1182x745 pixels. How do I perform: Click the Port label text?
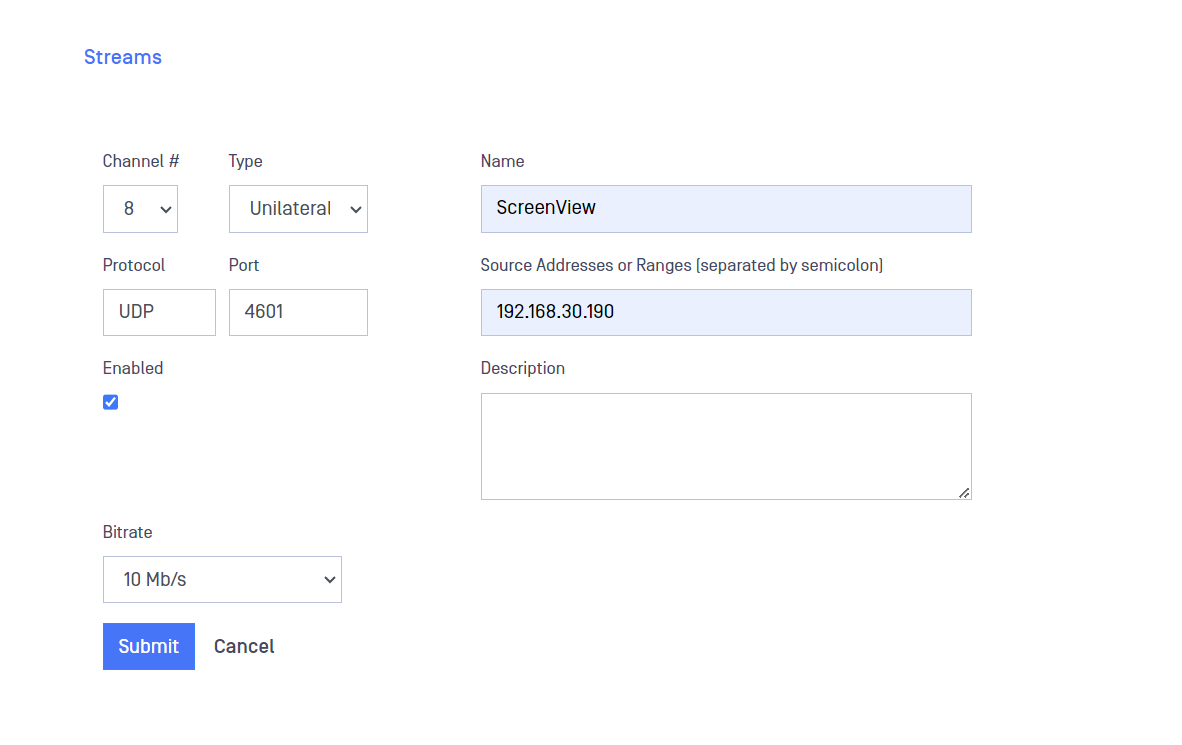[243, 265]
